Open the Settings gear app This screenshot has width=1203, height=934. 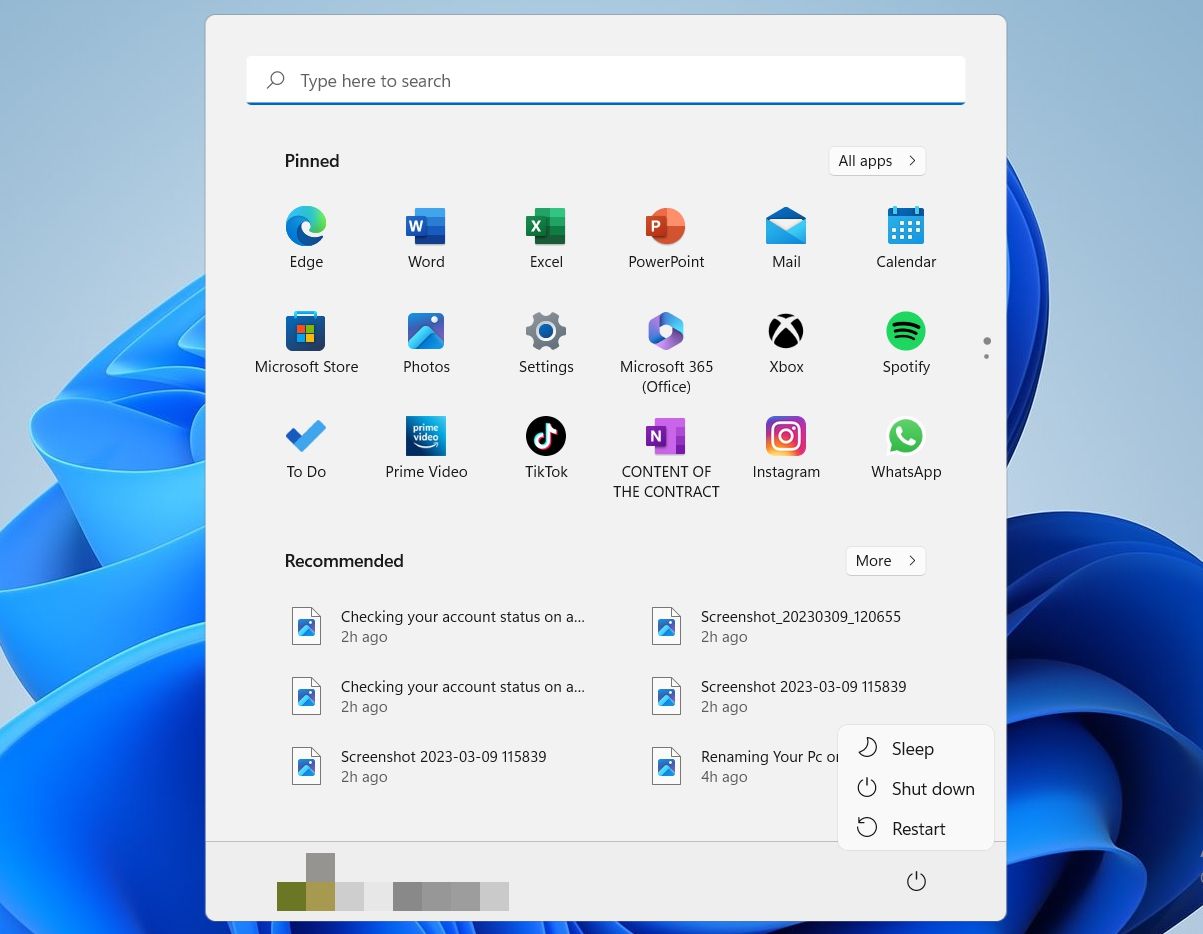tap(546, 332)
